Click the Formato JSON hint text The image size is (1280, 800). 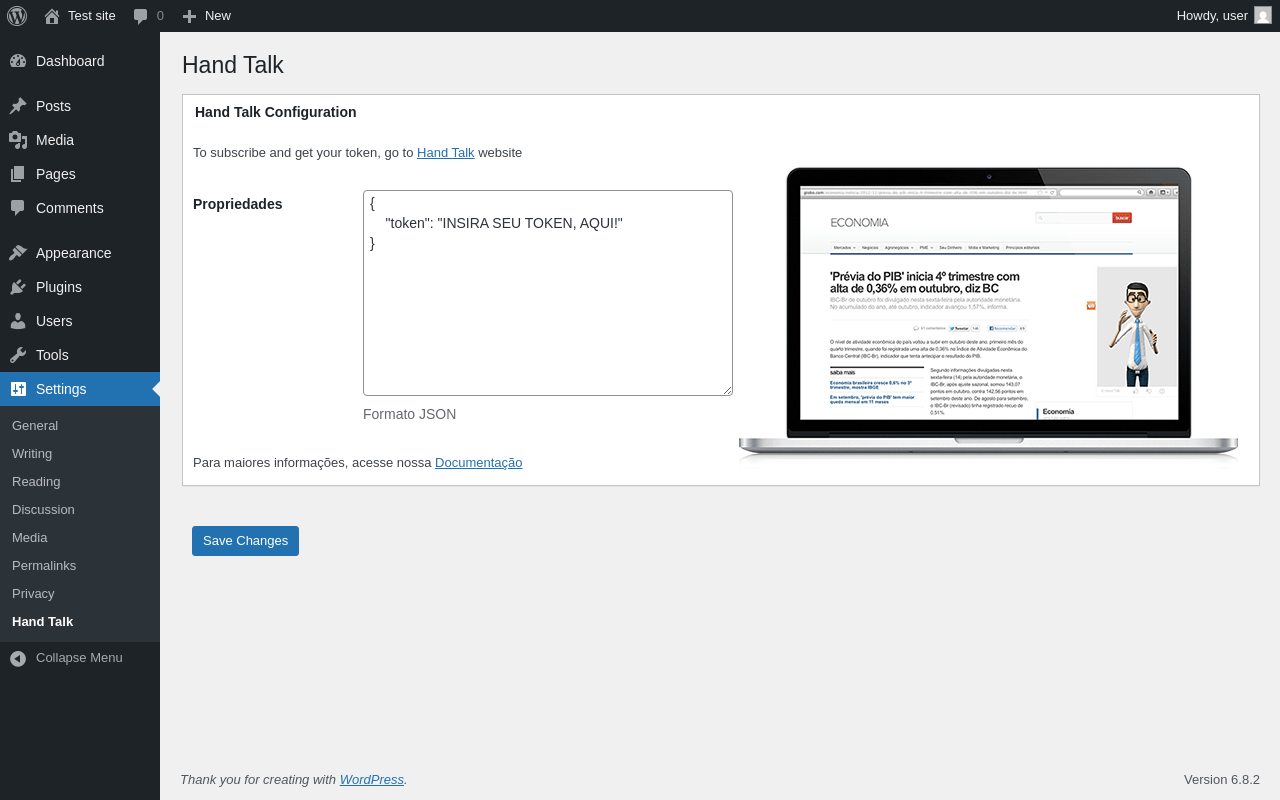(x=409, y=414)
